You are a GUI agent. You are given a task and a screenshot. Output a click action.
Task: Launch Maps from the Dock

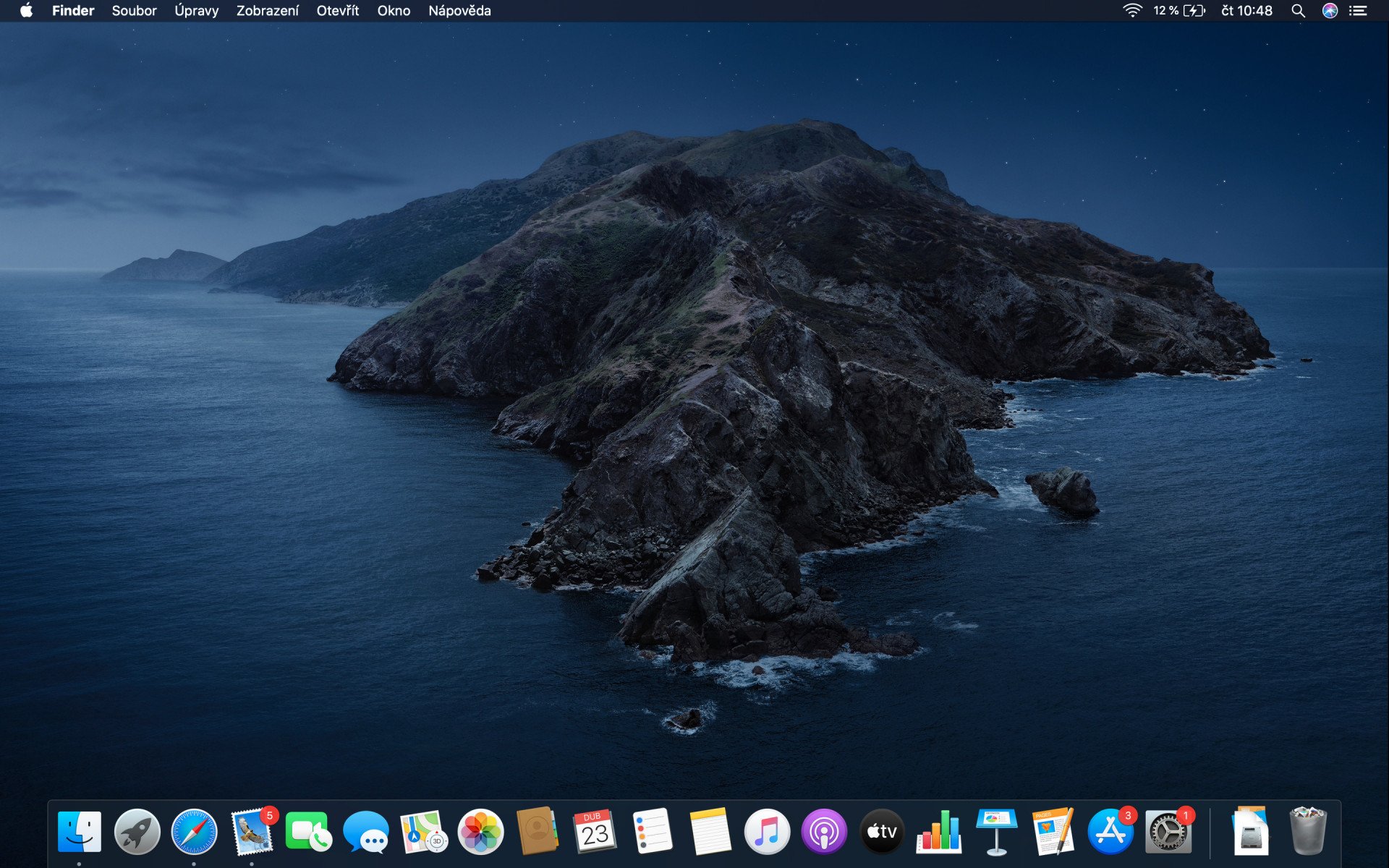(423, 832)
